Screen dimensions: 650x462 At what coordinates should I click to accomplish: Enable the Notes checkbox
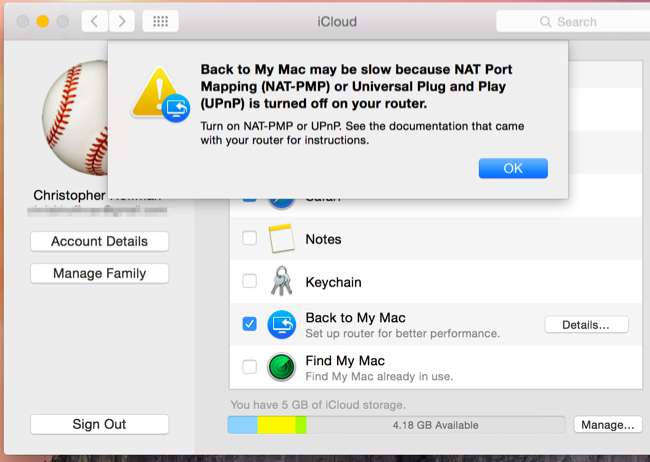tap(249, 239)
